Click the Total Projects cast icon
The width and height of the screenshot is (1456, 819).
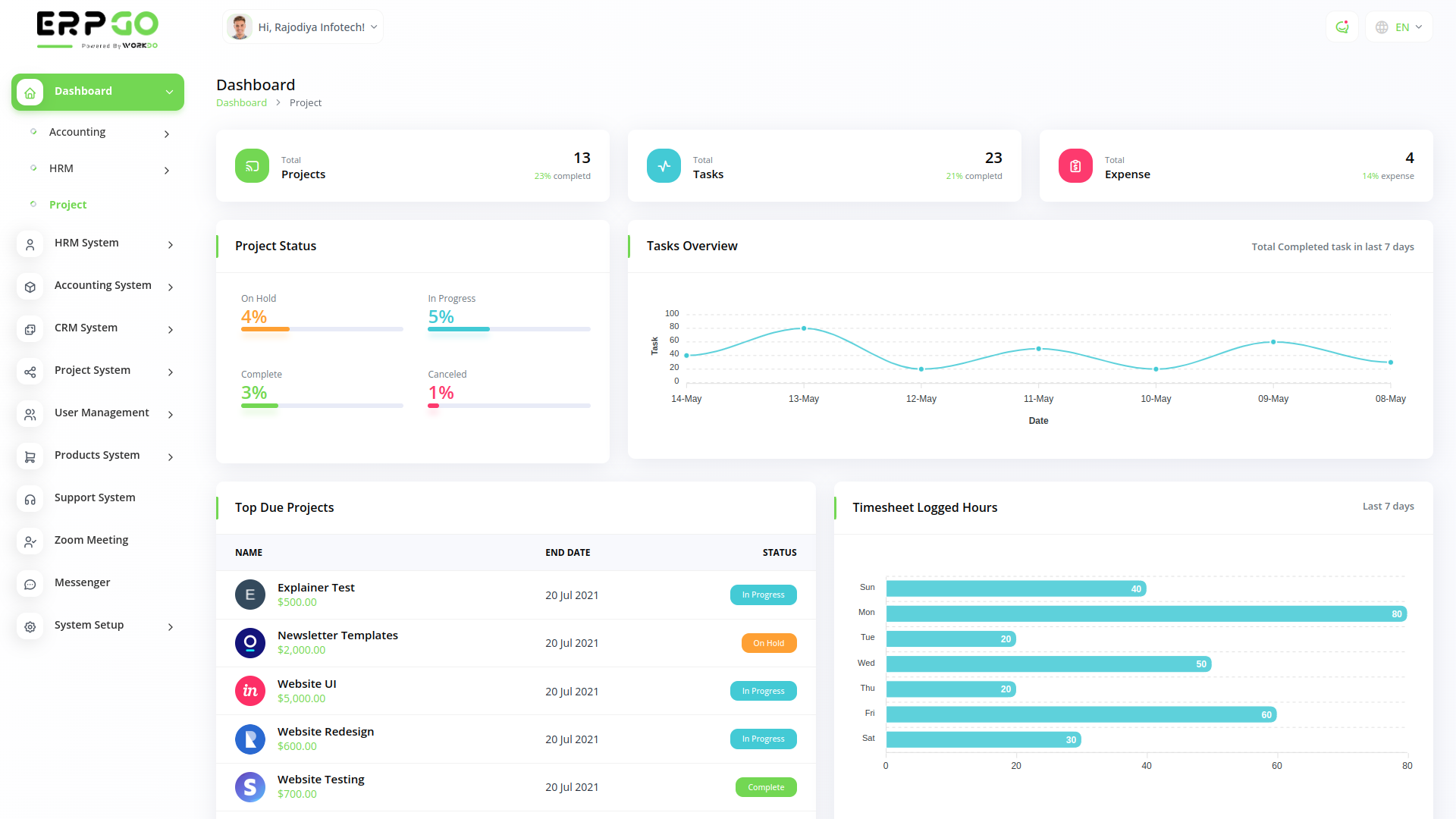(252, 166)
